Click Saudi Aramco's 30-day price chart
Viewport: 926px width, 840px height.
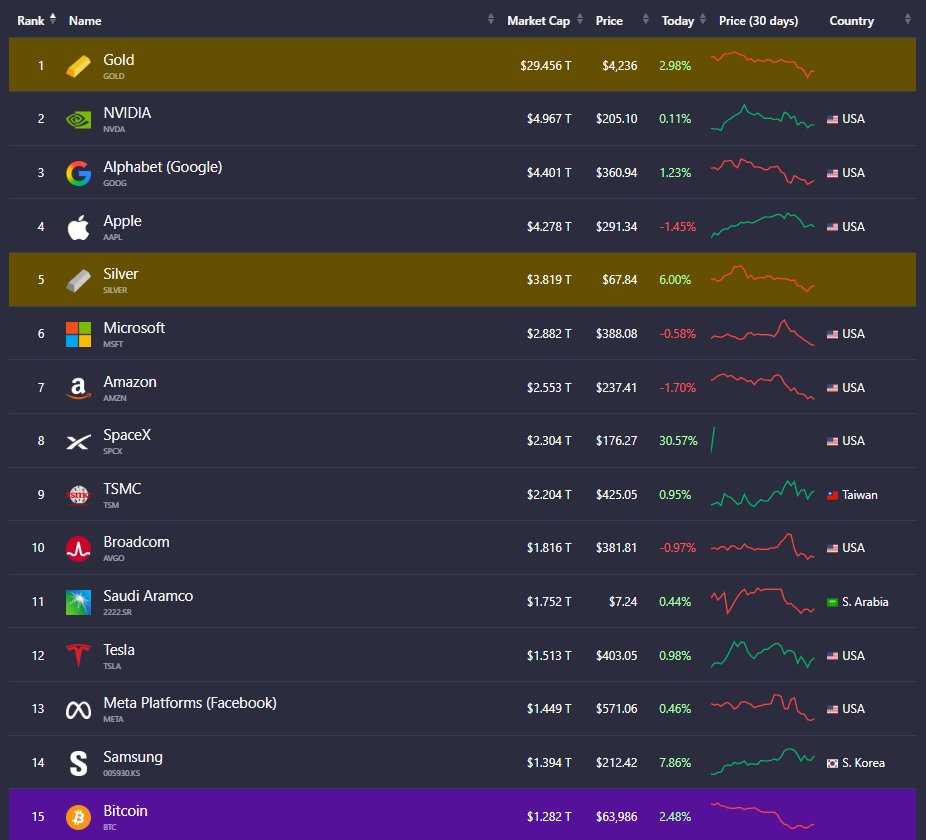(x=762, y=601)
